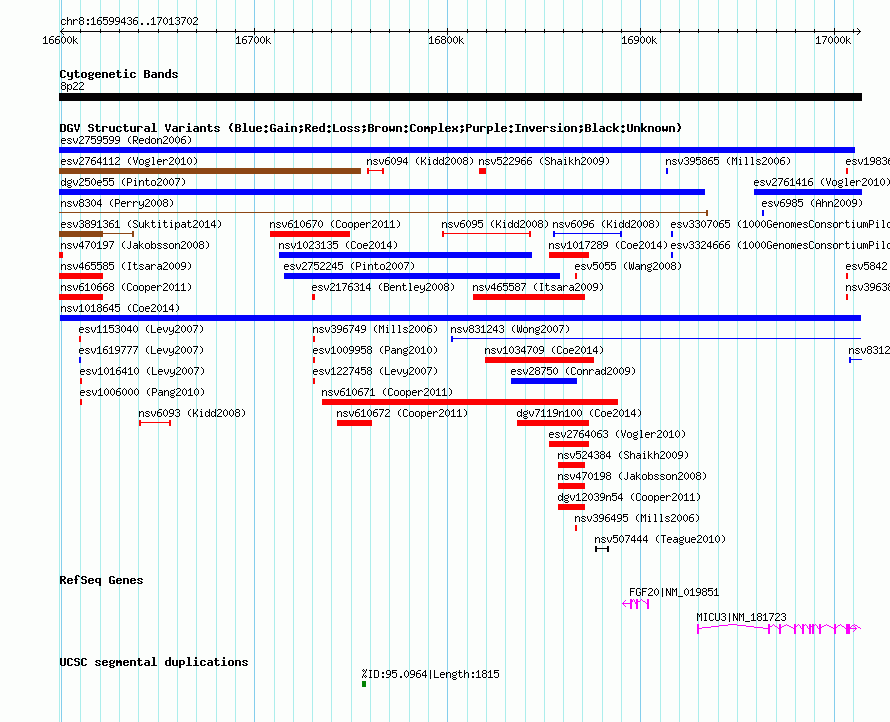Click the chr8:16599436..17013702 coordinate label

(x=129, y=21)
